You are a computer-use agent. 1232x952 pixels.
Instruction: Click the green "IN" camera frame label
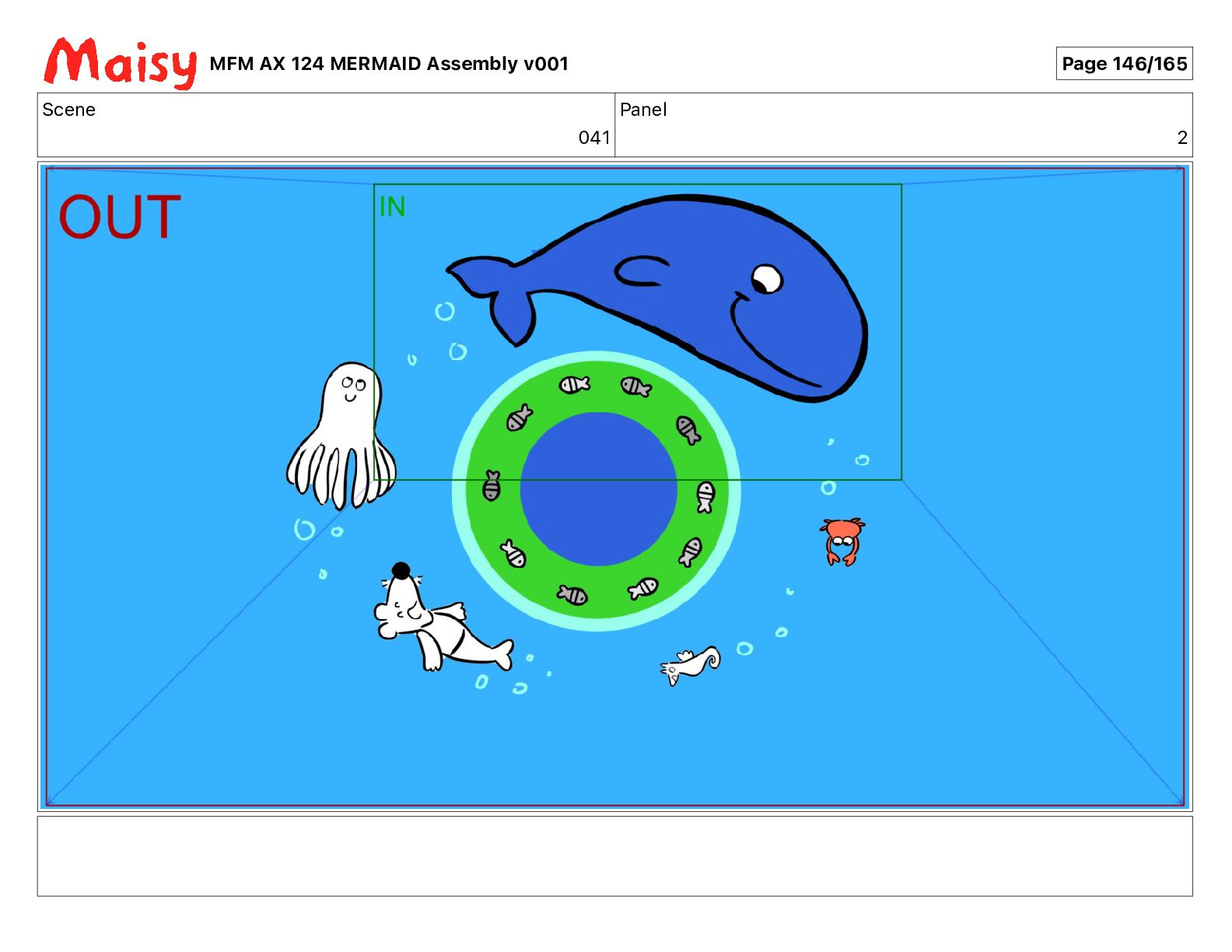click(x=392, y=207)
